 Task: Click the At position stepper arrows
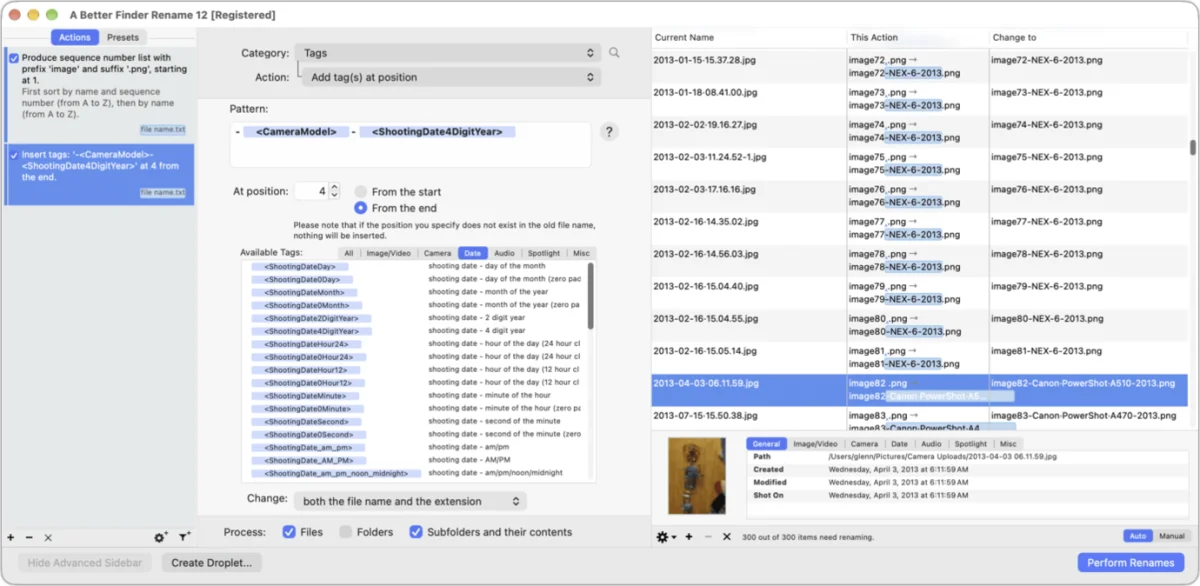335,191
